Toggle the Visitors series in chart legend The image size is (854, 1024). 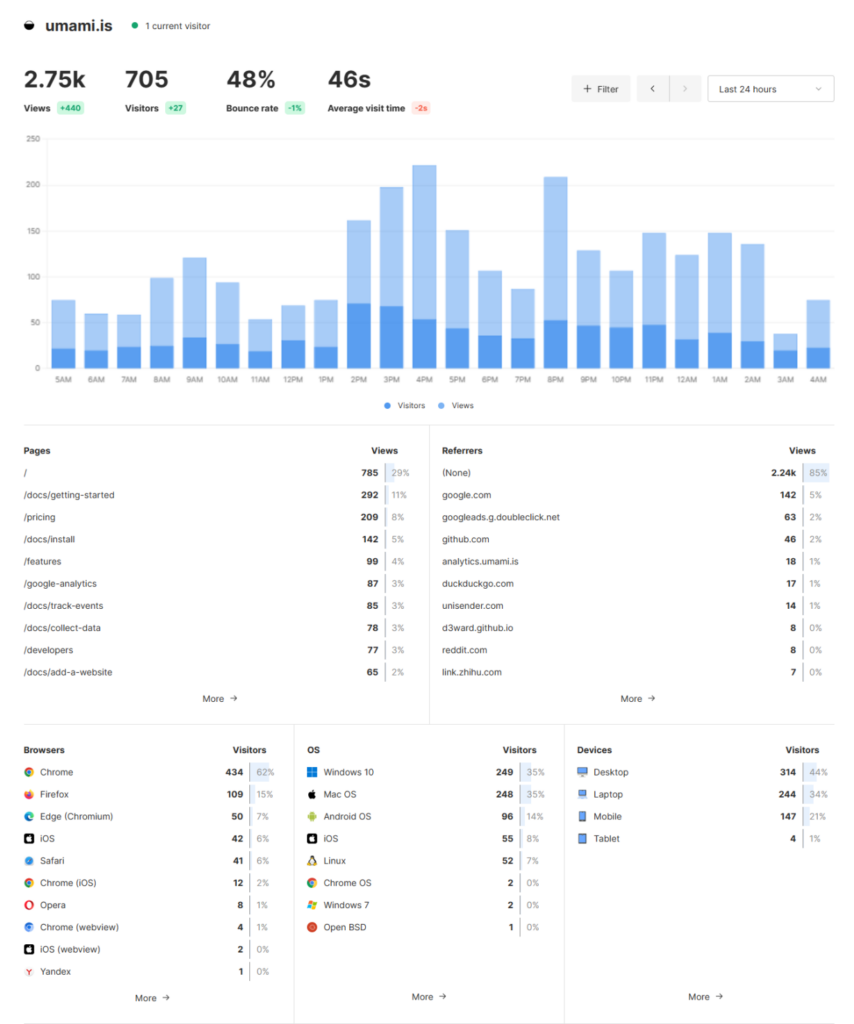coord(405,406)
